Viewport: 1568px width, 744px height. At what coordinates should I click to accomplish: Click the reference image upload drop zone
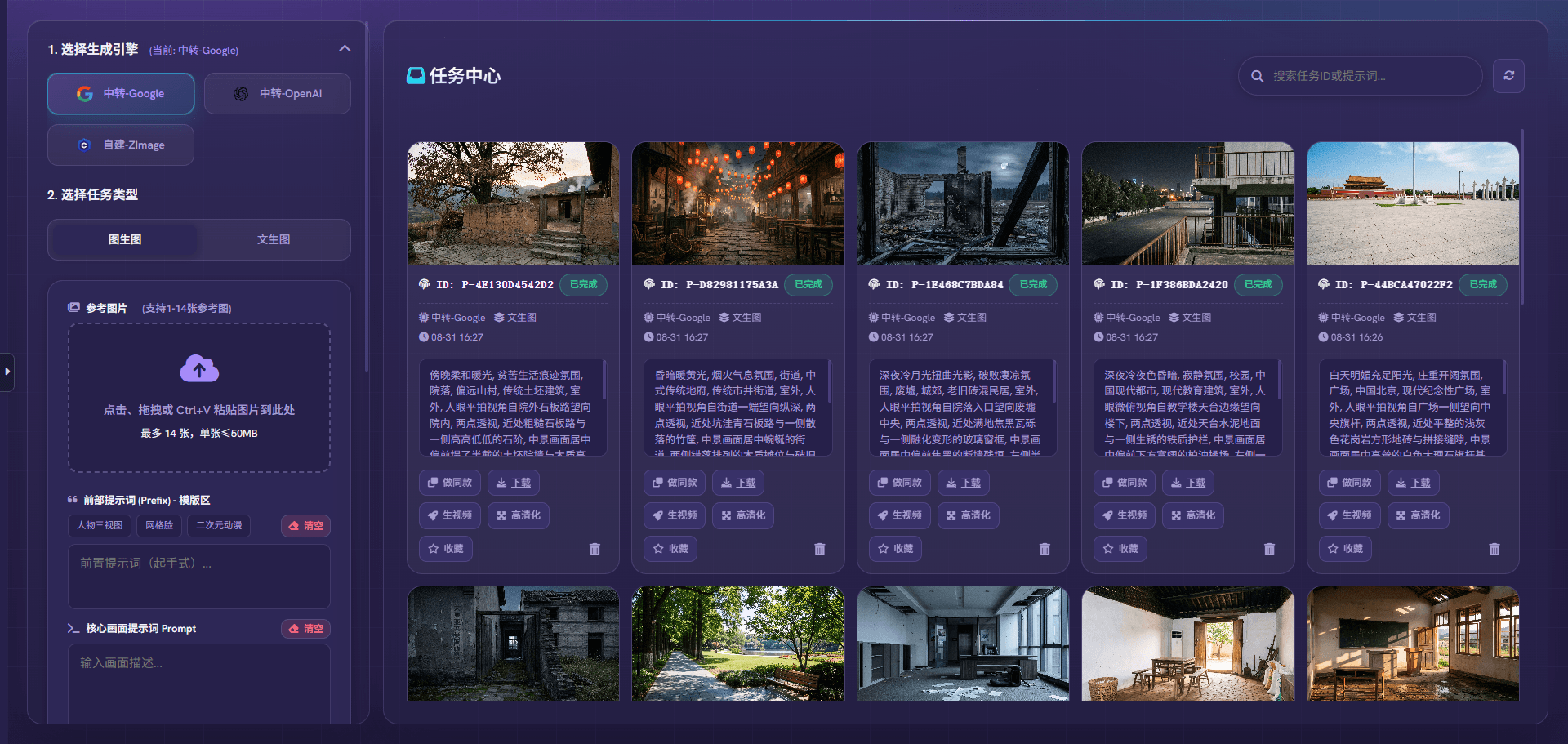click(x=199, y=398)
